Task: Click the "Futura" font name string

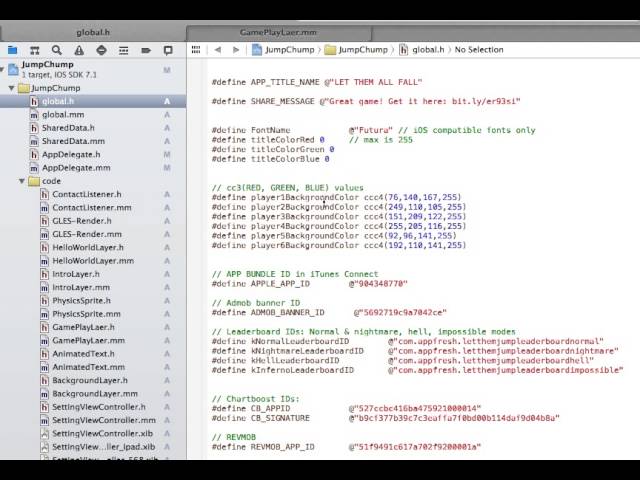Action: pos(371,130)
